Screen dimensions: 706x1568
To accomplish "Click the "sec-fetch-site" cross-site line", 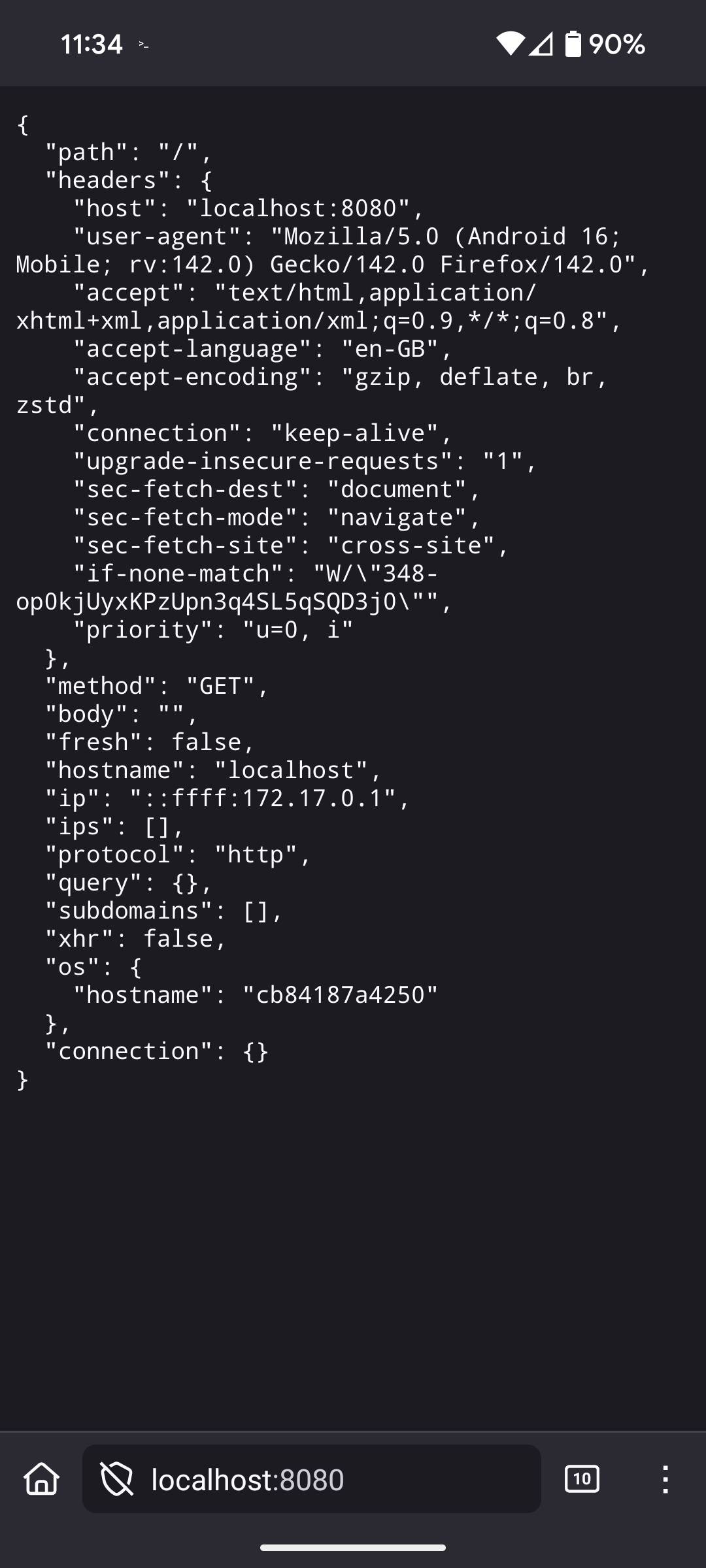I will coord(290,545).
